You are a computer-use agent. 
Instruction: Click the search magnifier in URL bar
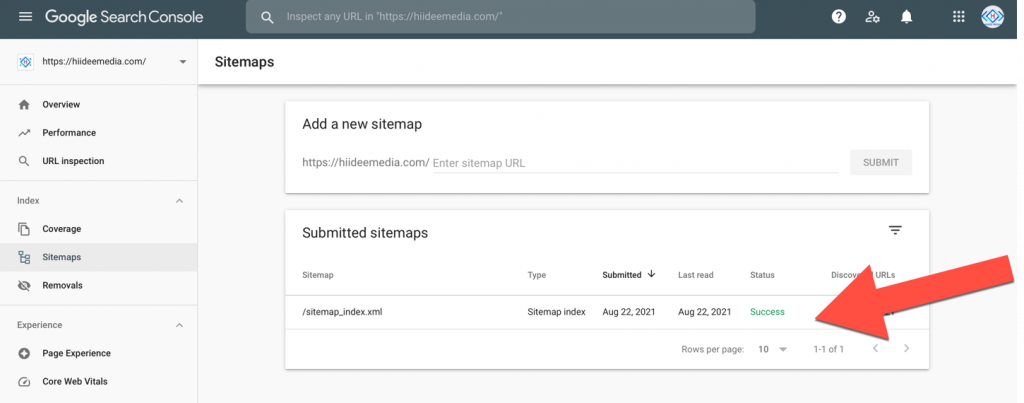(x=266, y=17)
